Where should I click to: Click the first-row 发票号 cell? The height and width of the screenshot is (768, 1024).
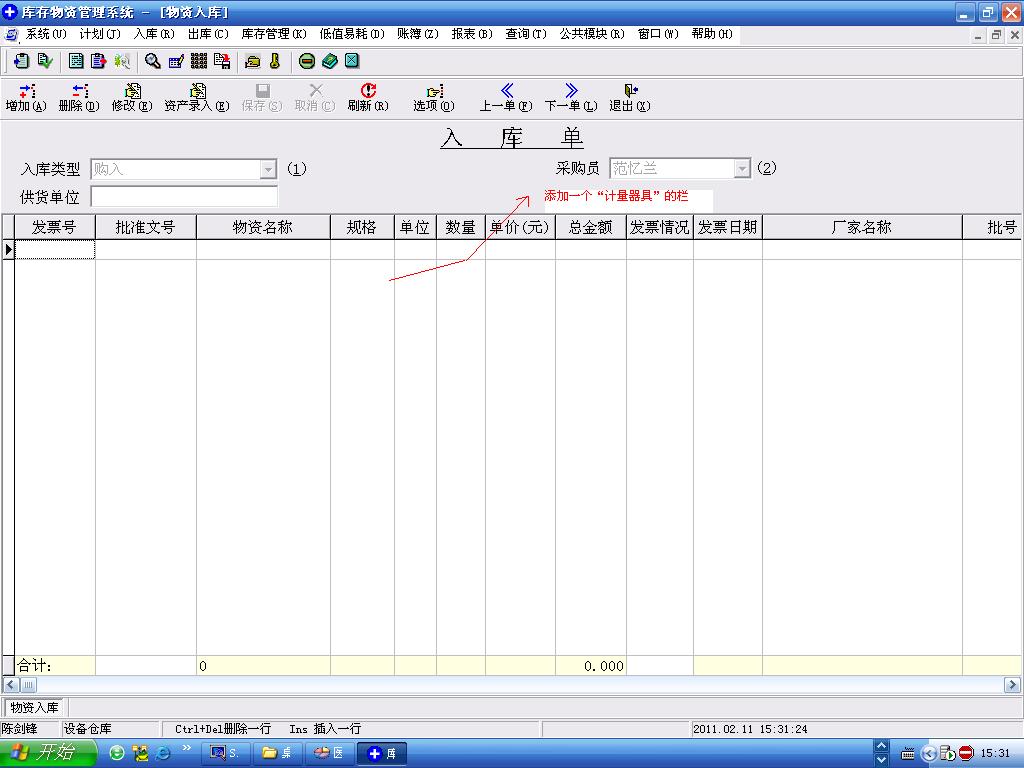55,249
